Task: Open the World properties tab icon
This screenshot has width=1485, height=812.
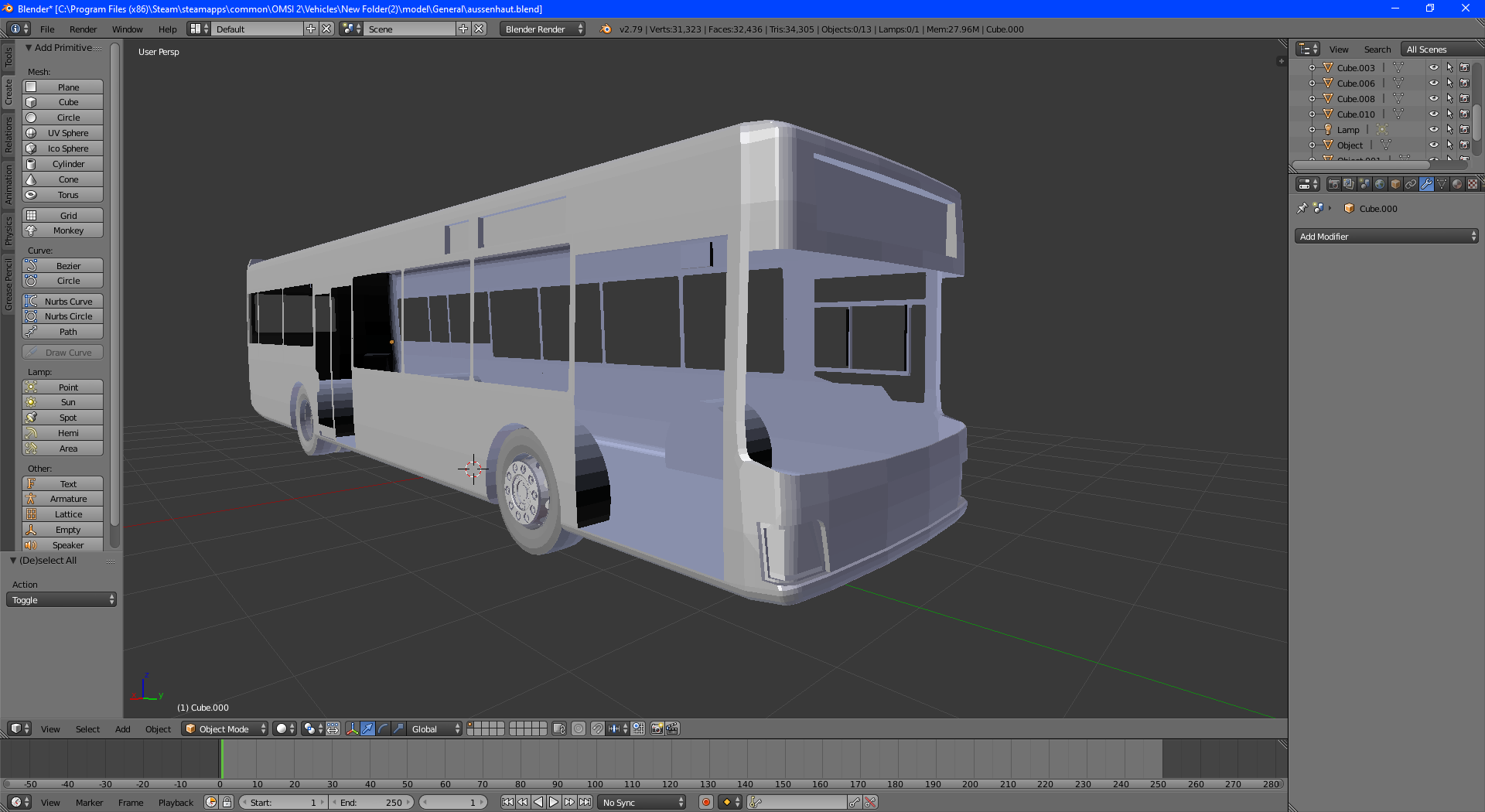Action: click(x=1380, y=184)
